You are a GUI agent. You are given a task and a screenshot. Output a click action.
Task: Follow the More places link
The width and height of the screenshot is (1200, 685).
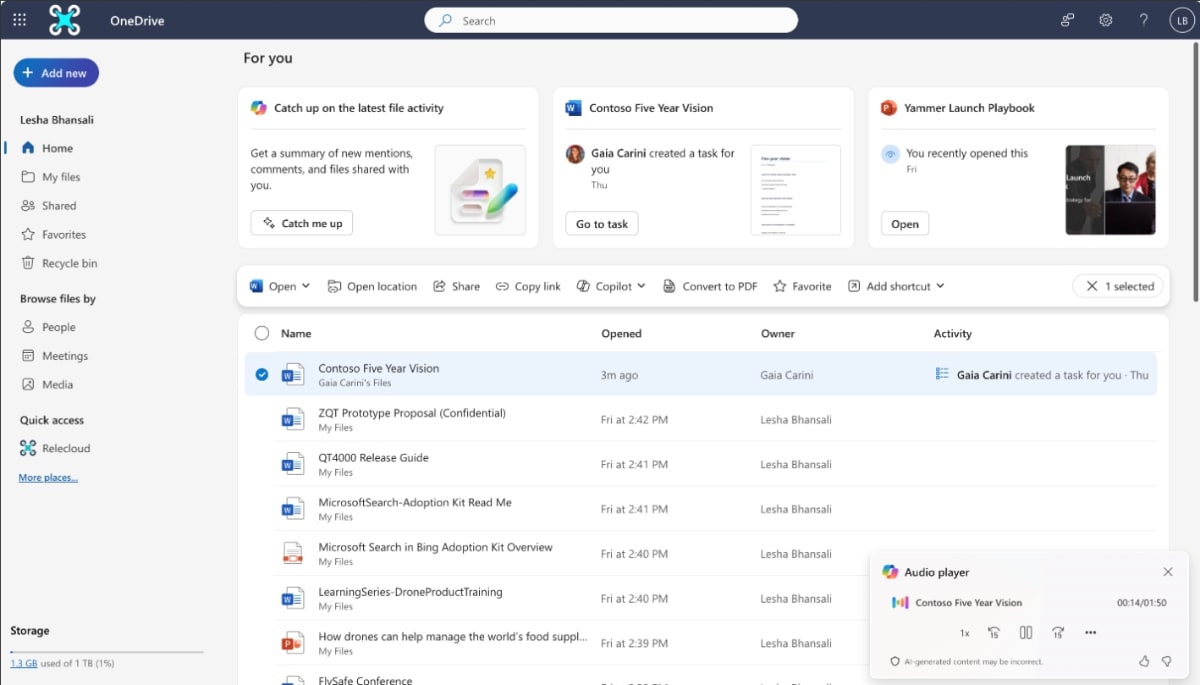(48, 478)
